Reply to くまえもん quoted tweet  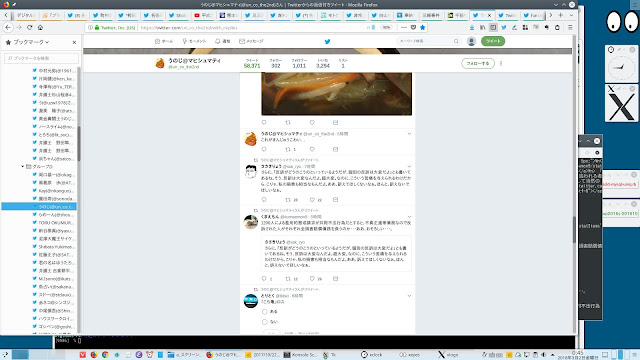click(x=264, y=279)
